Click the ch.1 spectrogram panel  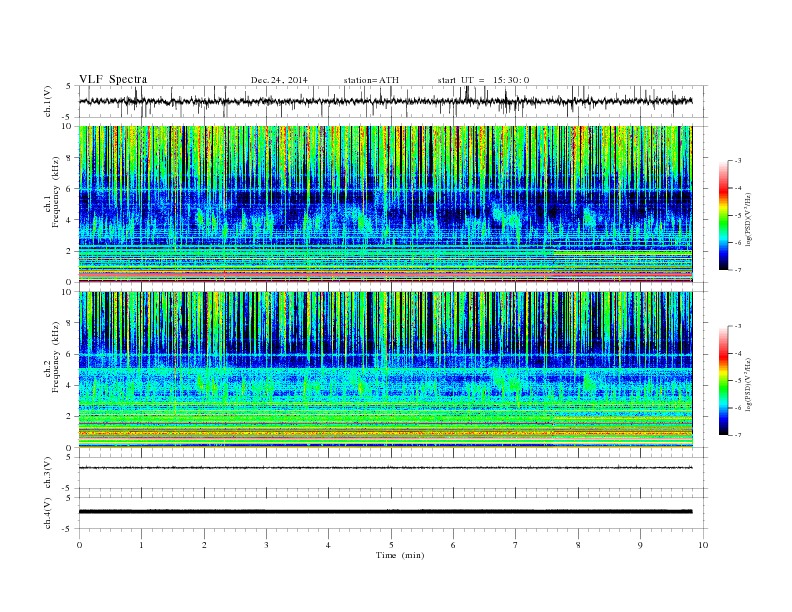coord(385,204)
